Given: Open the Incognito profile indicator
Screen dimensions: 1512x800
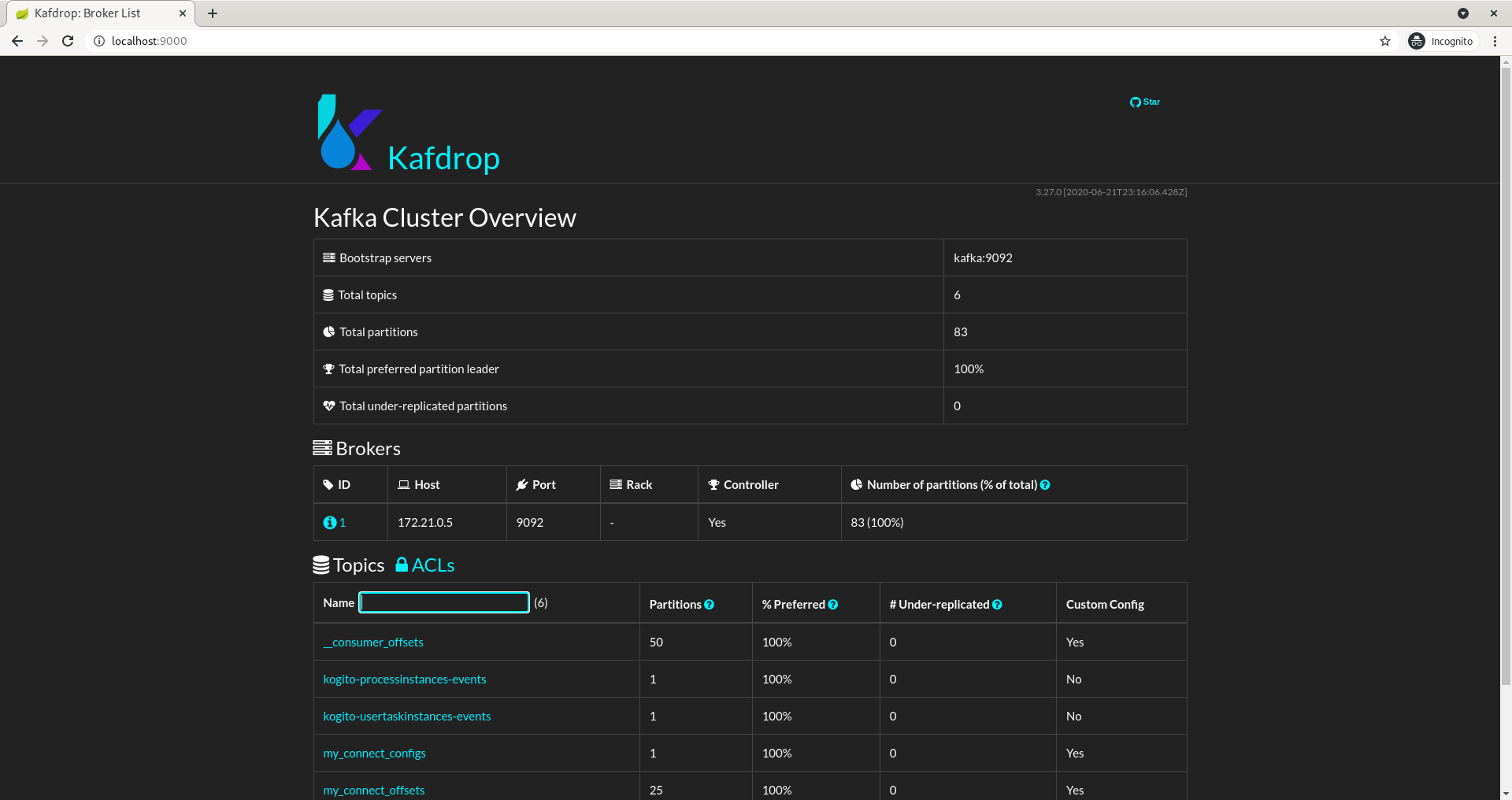Looking at the screenshot, I should click(1443, 41).
